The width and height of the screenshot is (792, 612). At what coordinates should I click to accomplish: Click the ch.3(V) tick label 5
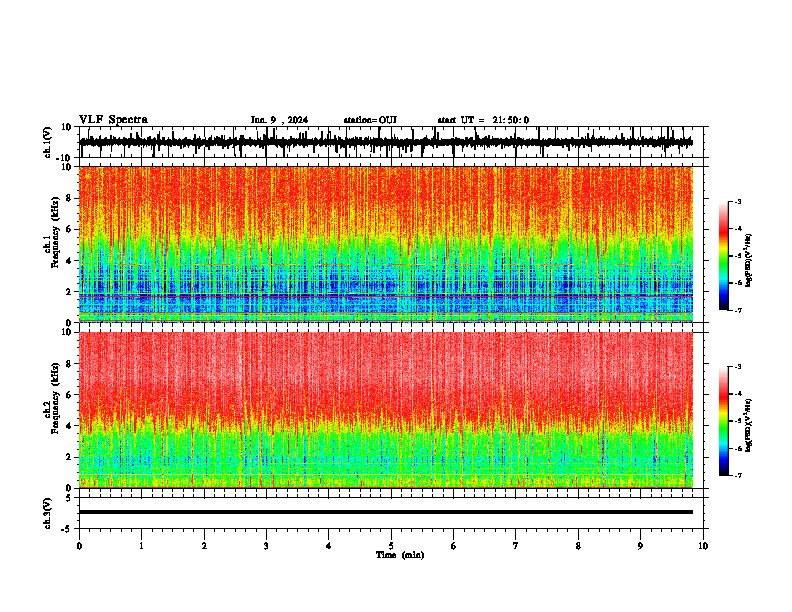point(68,498)
